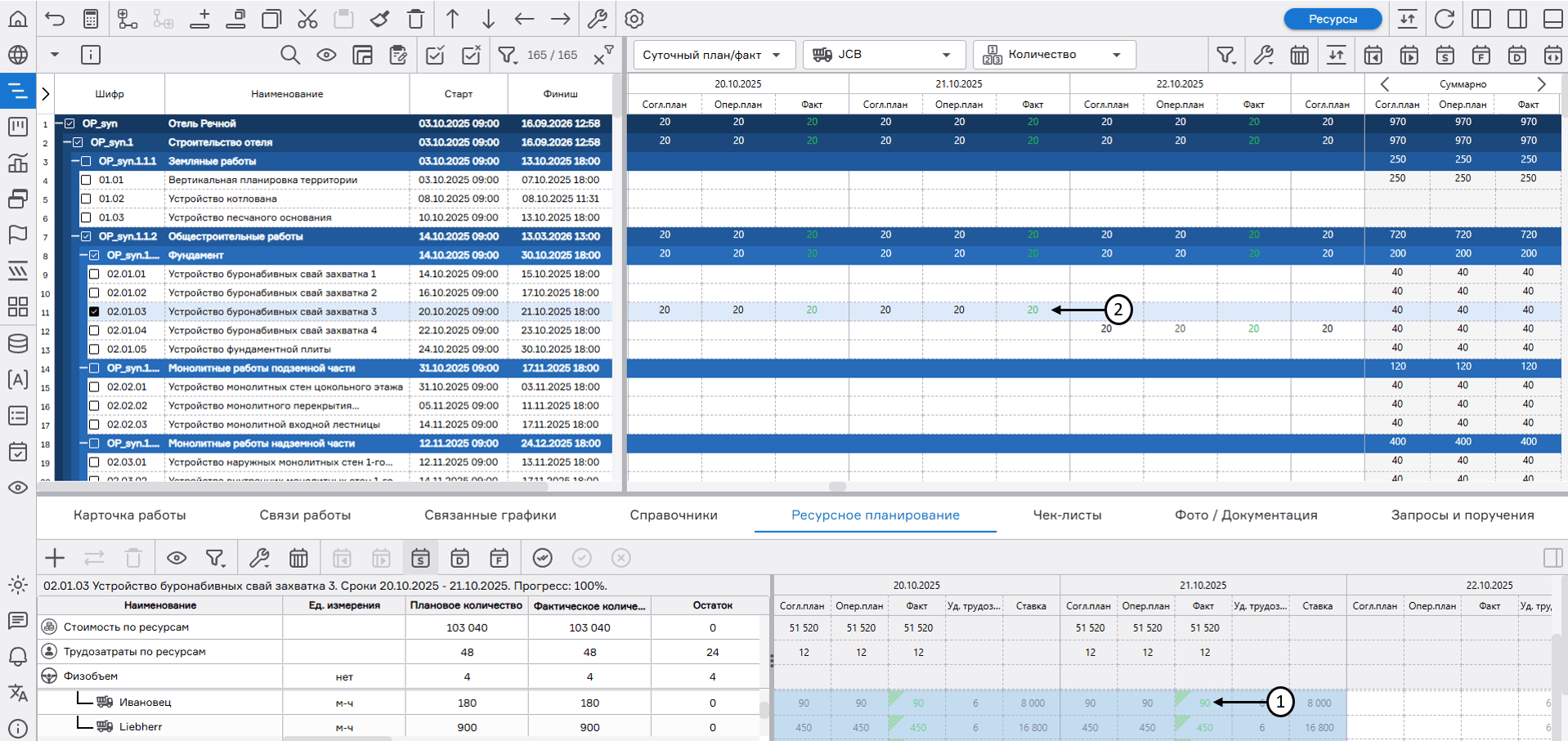1568x741 pixels.
Task: Click the undo arrow icon
Action: point(55,19)
